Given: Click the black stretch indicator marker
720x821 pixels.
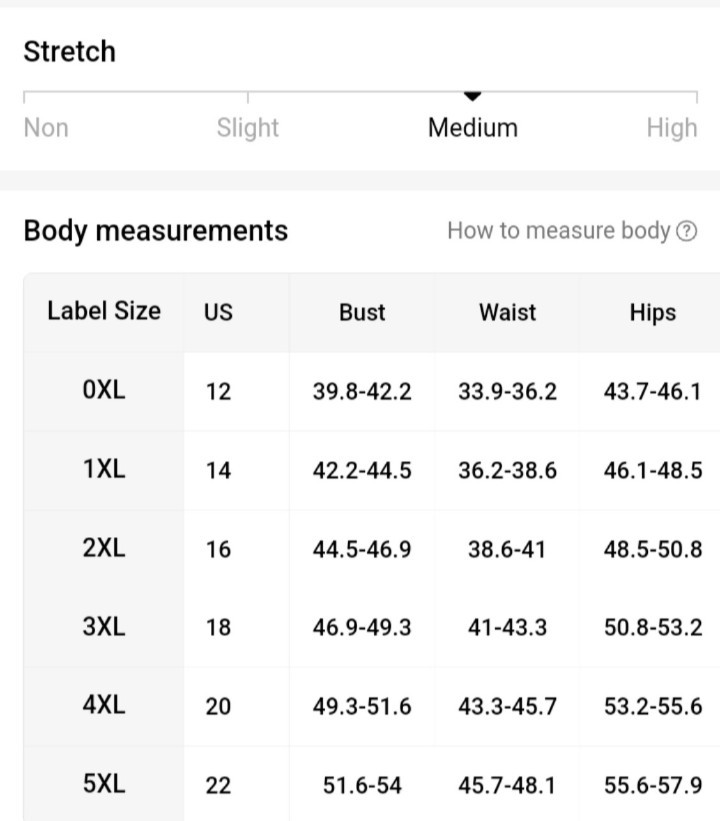Looking at the screenshot, I should coord(472,96).
